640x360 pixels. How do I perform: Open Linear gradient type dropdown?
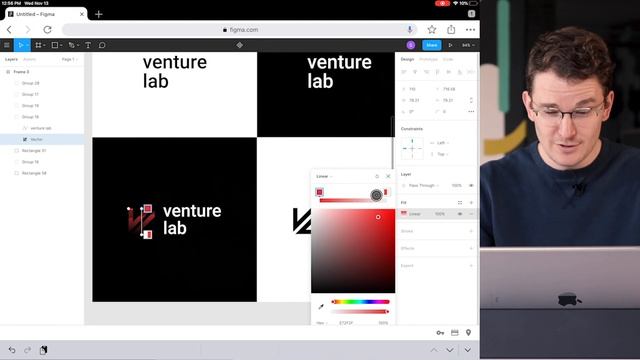tap(324, 176)
